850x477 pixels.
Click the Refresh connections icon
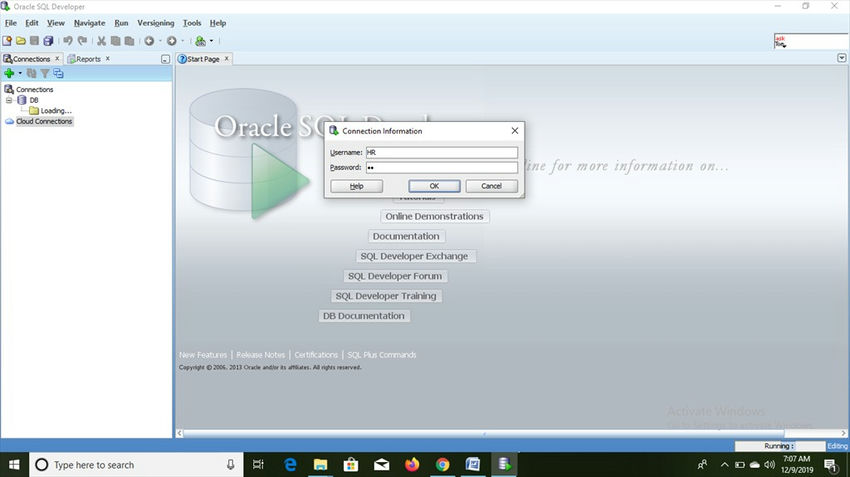coord(31,73)
